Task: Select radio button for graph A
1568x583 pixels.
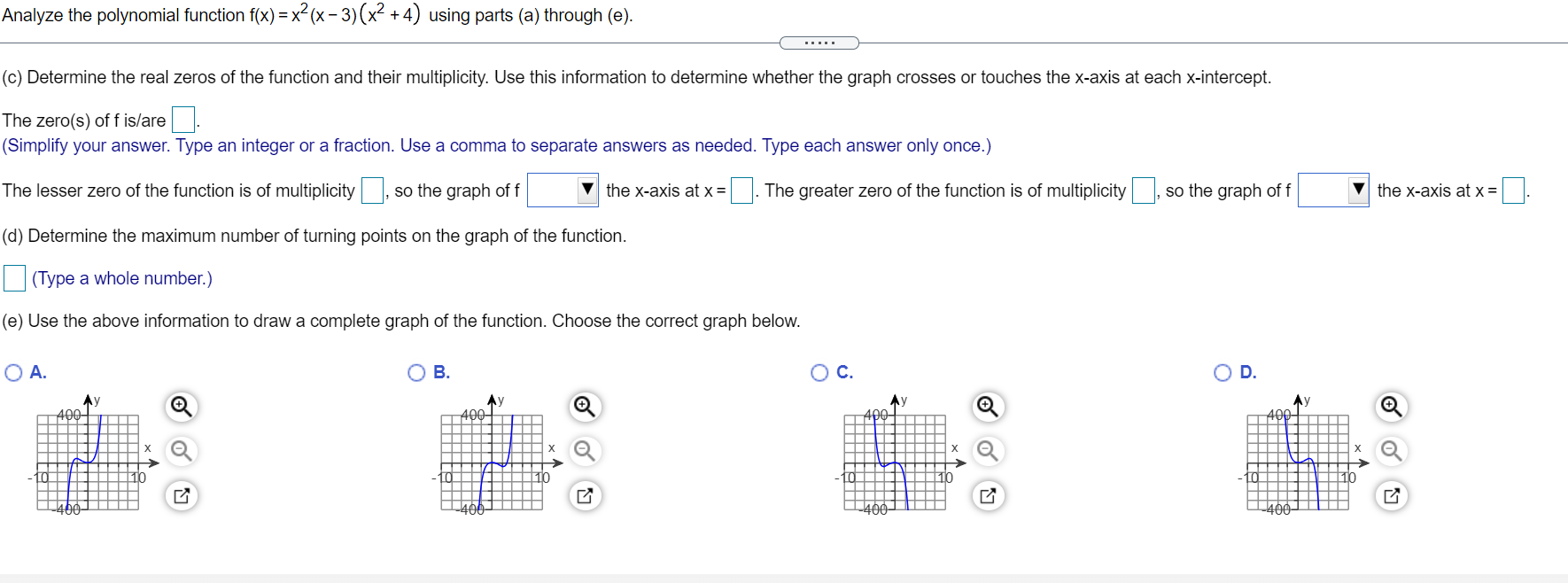Action: pos(12,372)
